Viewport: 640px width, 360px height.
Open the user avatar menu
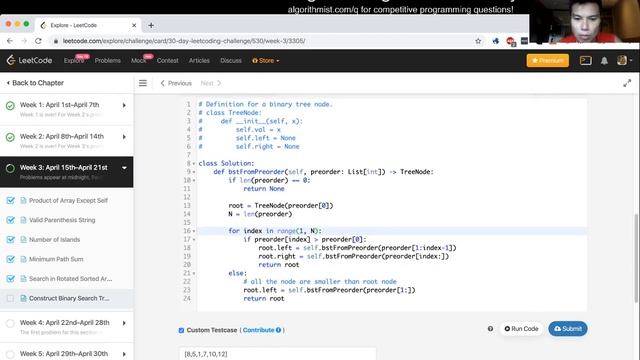(x=624, y=60)
